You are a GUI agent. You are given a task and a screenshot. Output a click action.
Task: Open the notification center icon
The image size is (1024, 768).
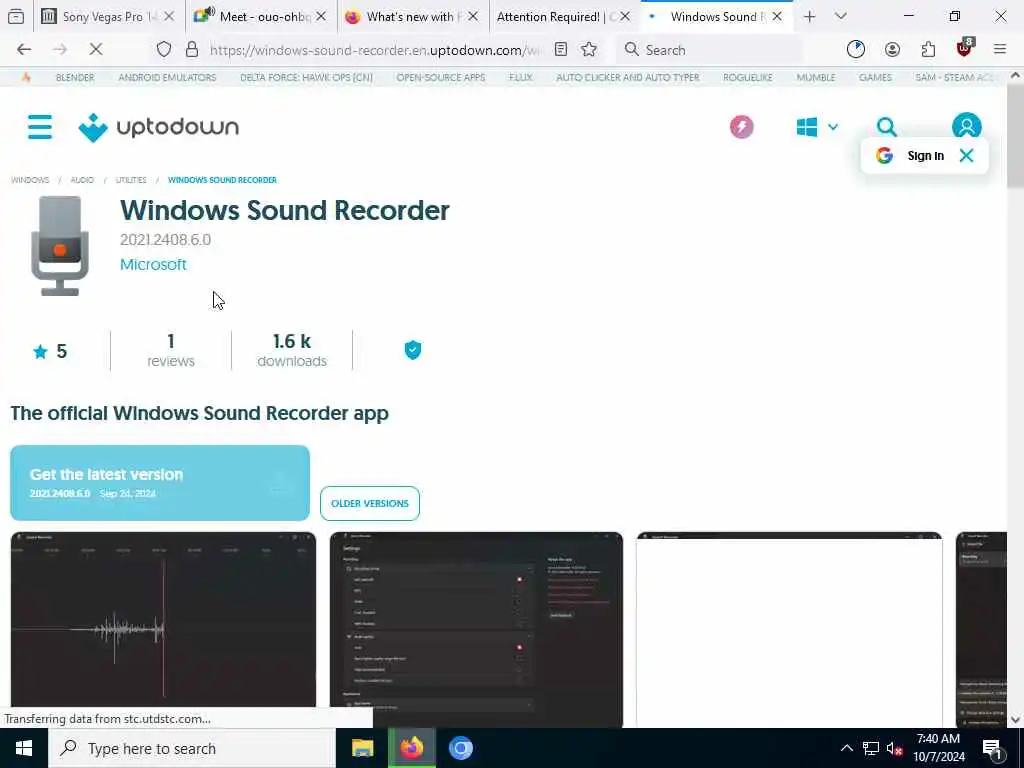click(992, 748)
